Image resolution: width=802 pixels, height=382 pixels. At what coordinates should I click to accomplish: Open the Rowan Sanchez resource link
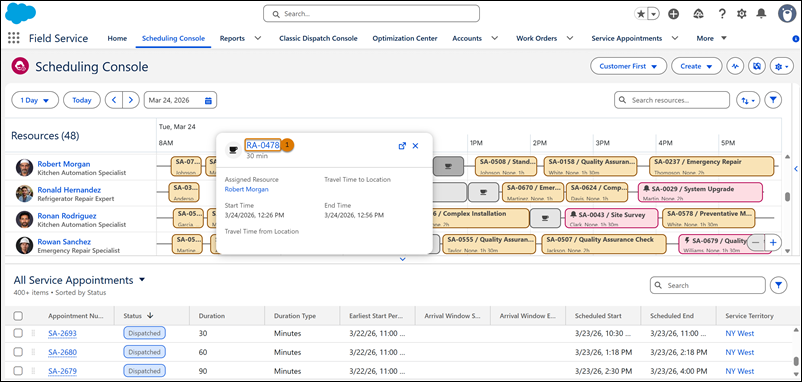tap(64, 241)
